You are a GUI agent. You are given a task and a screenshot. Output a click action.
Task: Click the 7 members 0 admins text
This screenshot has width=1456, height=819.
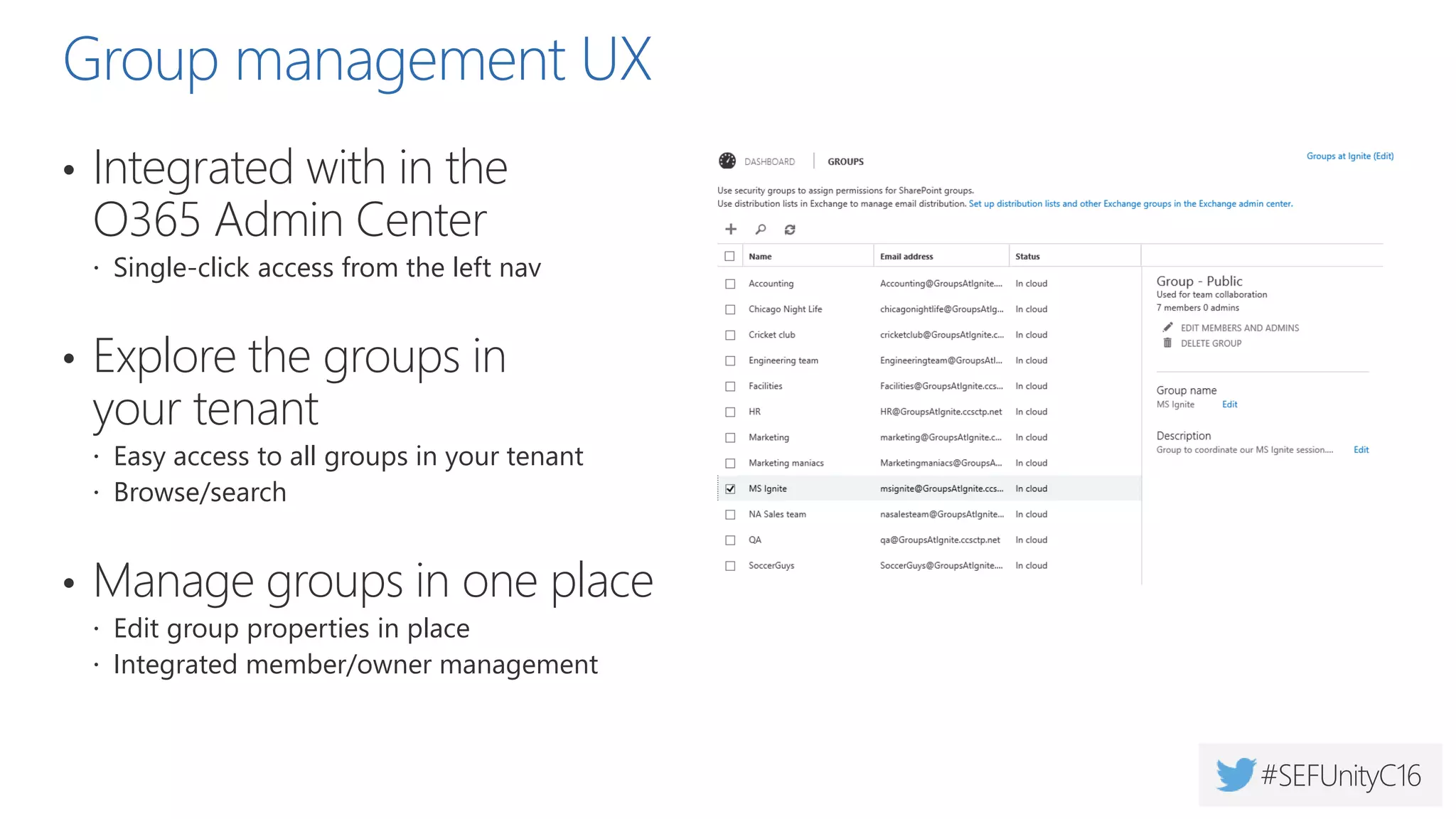(1197, 307)
